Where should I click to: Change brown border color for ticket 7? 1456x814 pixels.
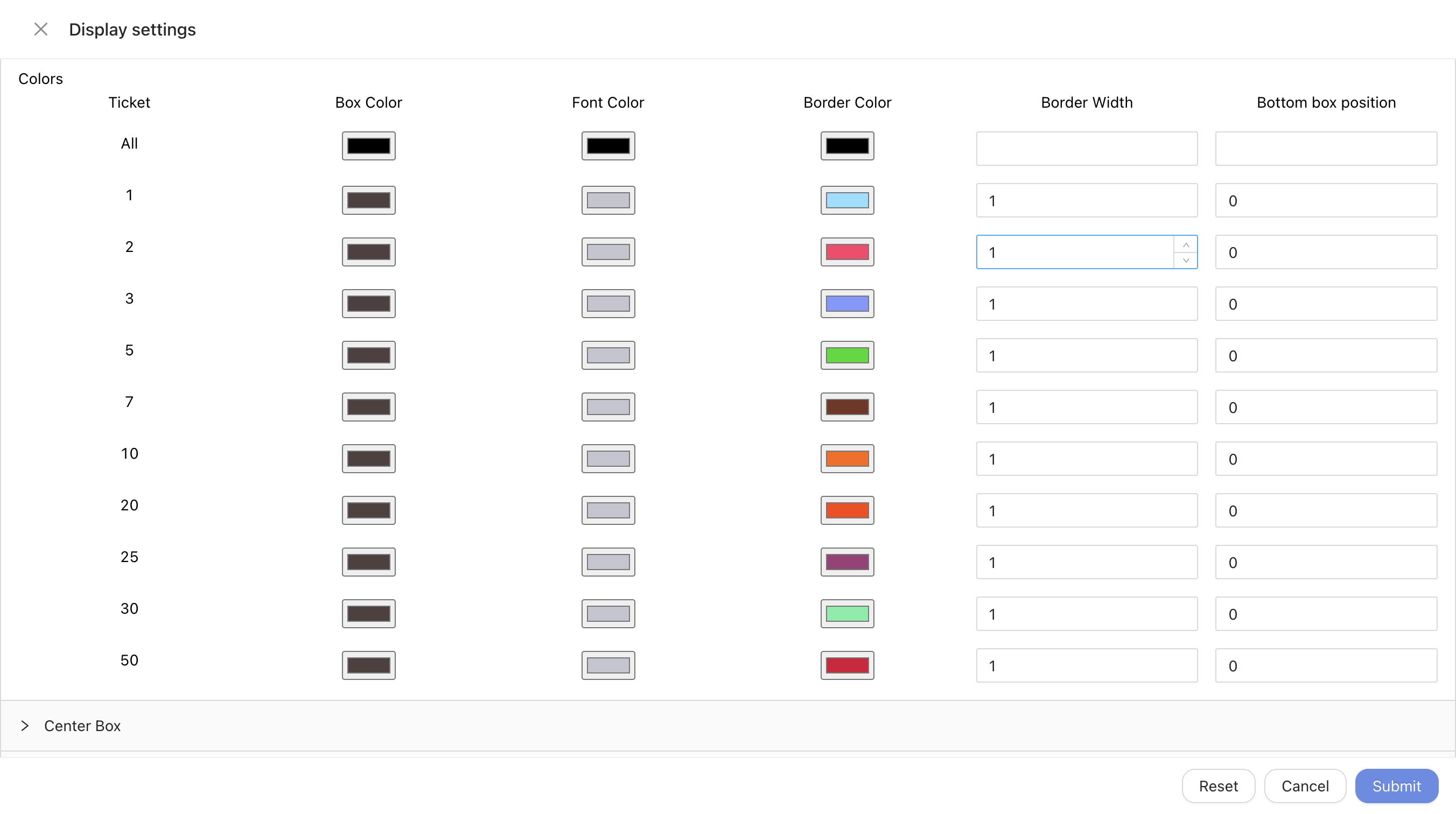(846, 407)
